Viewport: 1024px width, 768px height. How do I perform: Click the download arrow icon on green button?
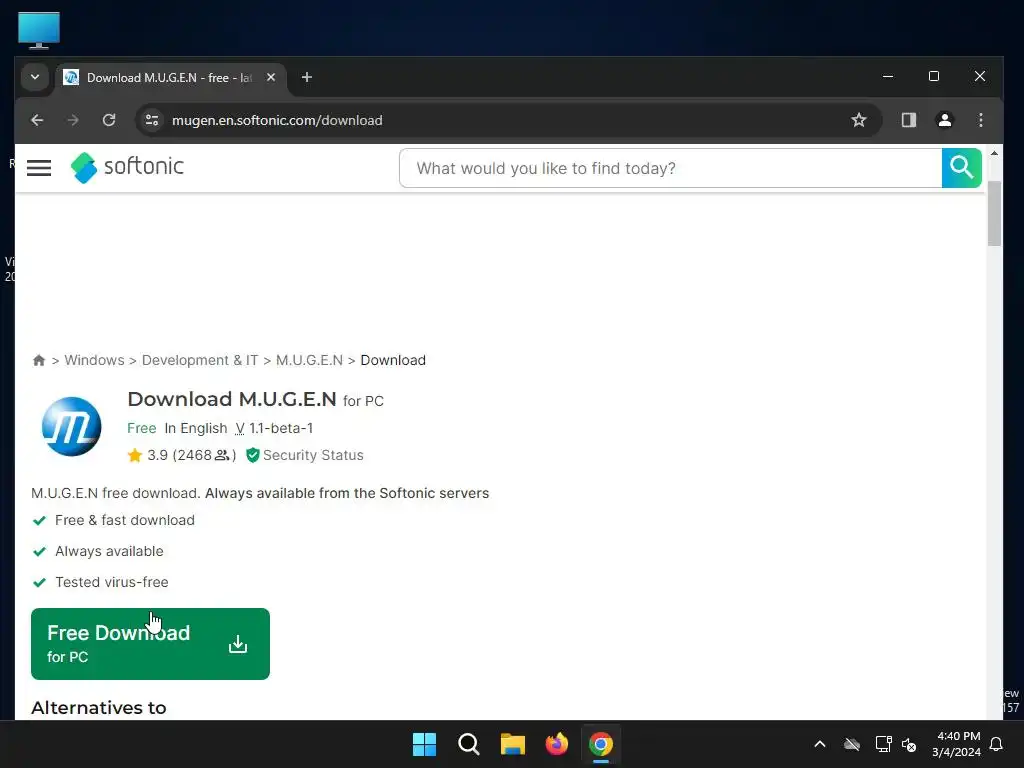(238, 644)
